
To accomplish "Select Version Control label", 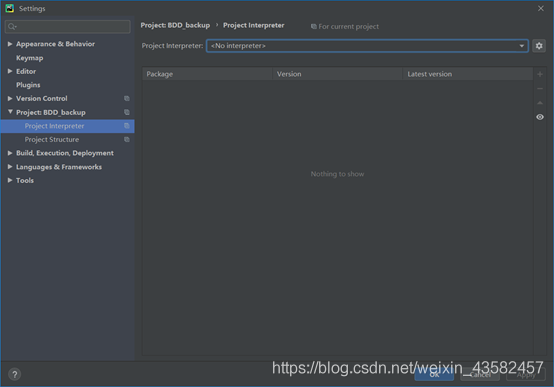I will [x=42, y=98].
